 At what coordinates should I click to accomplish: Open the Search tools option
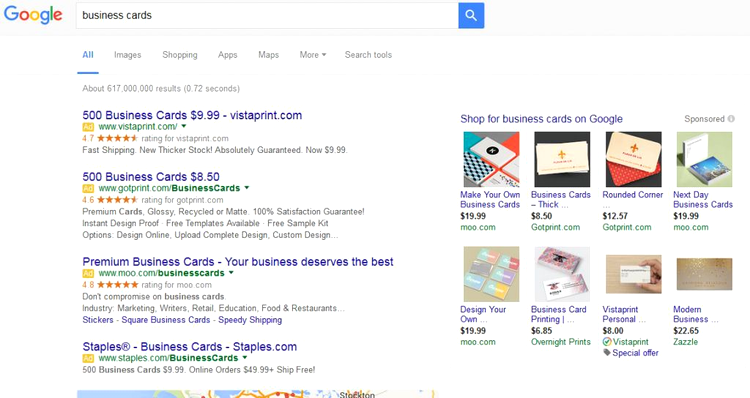coord(368,55)
